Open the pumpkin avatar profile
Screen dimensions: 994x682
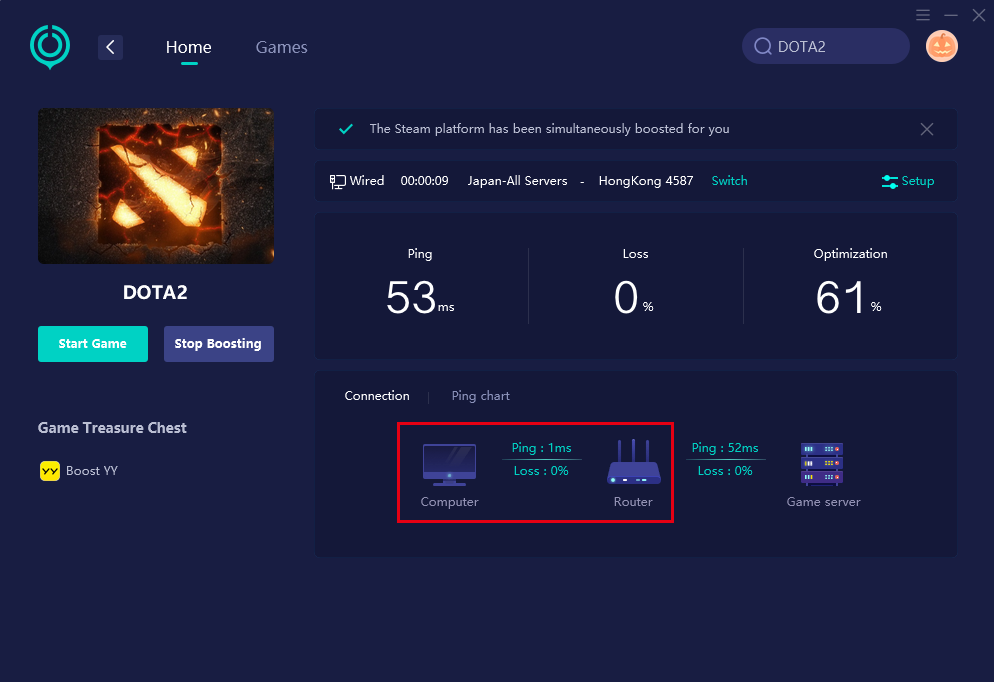tap(941, 46)
